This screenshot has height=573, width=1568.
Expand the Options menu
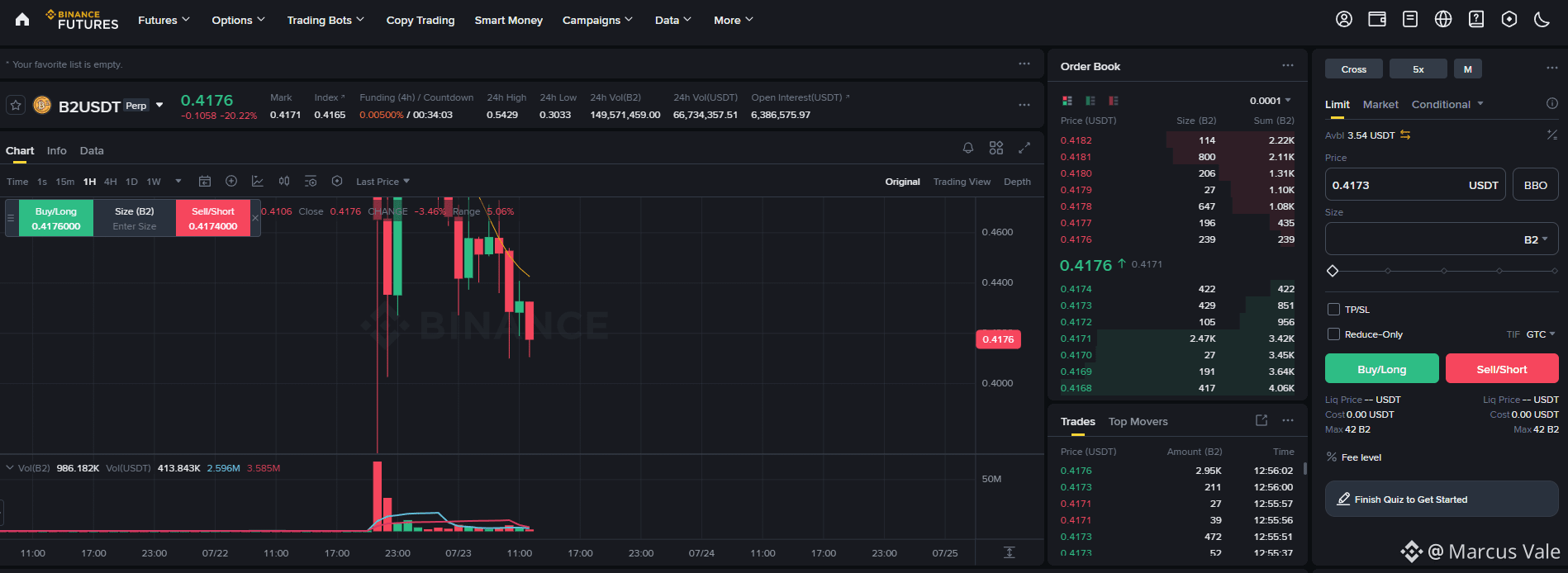pyautogui.click(x=238, y=20)
